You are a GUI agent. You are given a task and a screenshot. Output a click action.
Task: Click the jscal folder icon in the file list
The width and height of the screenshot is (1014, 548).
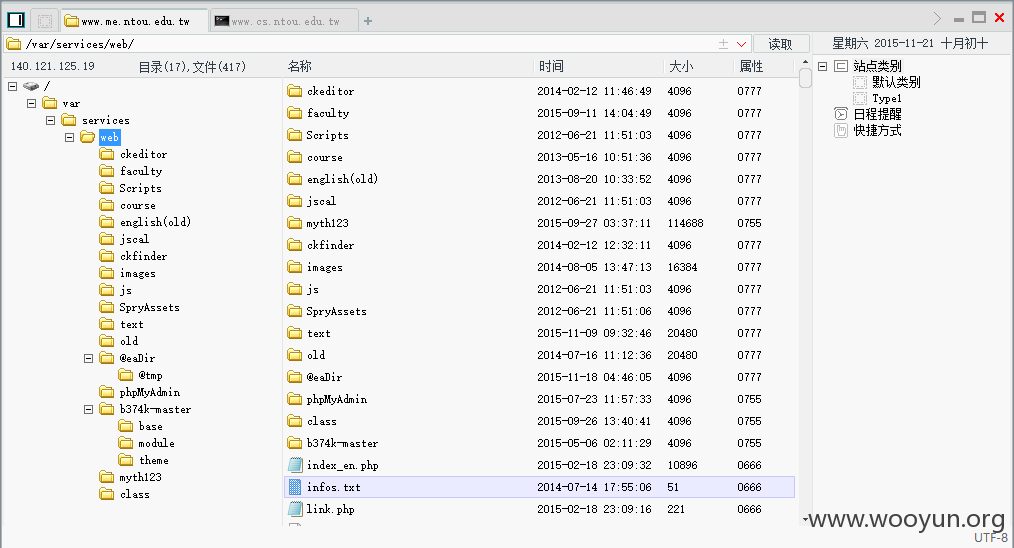[x=295, y=201]
